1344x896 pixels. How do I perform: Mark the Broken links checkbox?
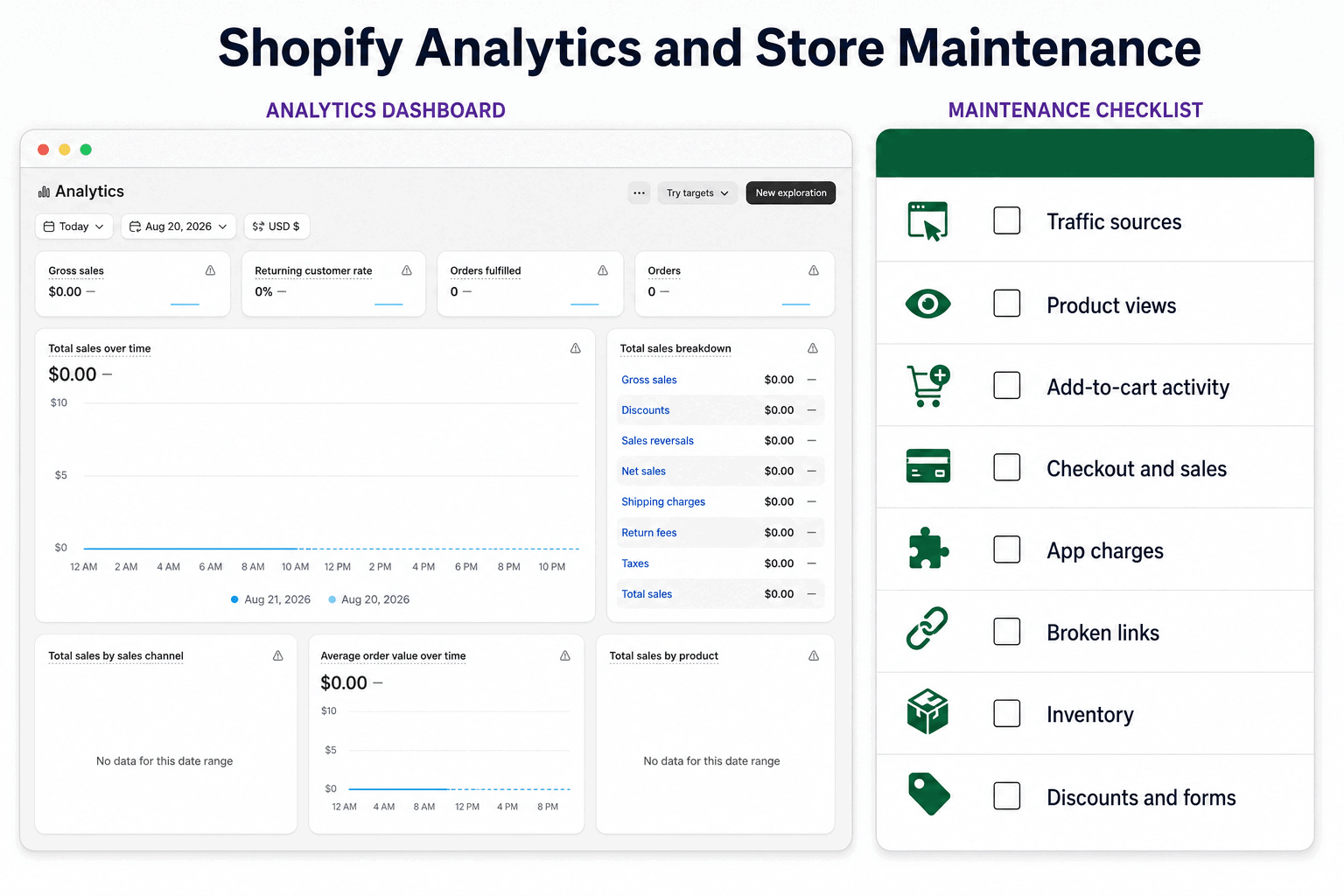tap(1007, 631)
